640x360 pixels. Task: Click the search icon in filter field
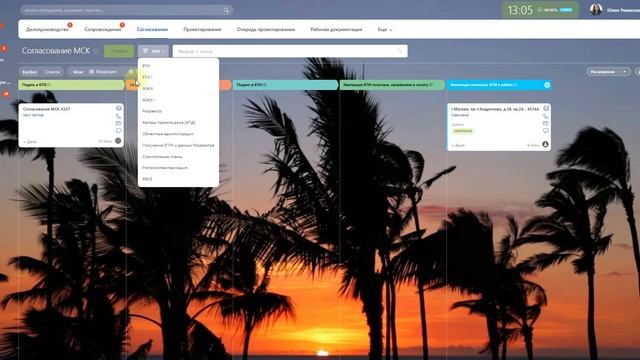pos(400,51)
